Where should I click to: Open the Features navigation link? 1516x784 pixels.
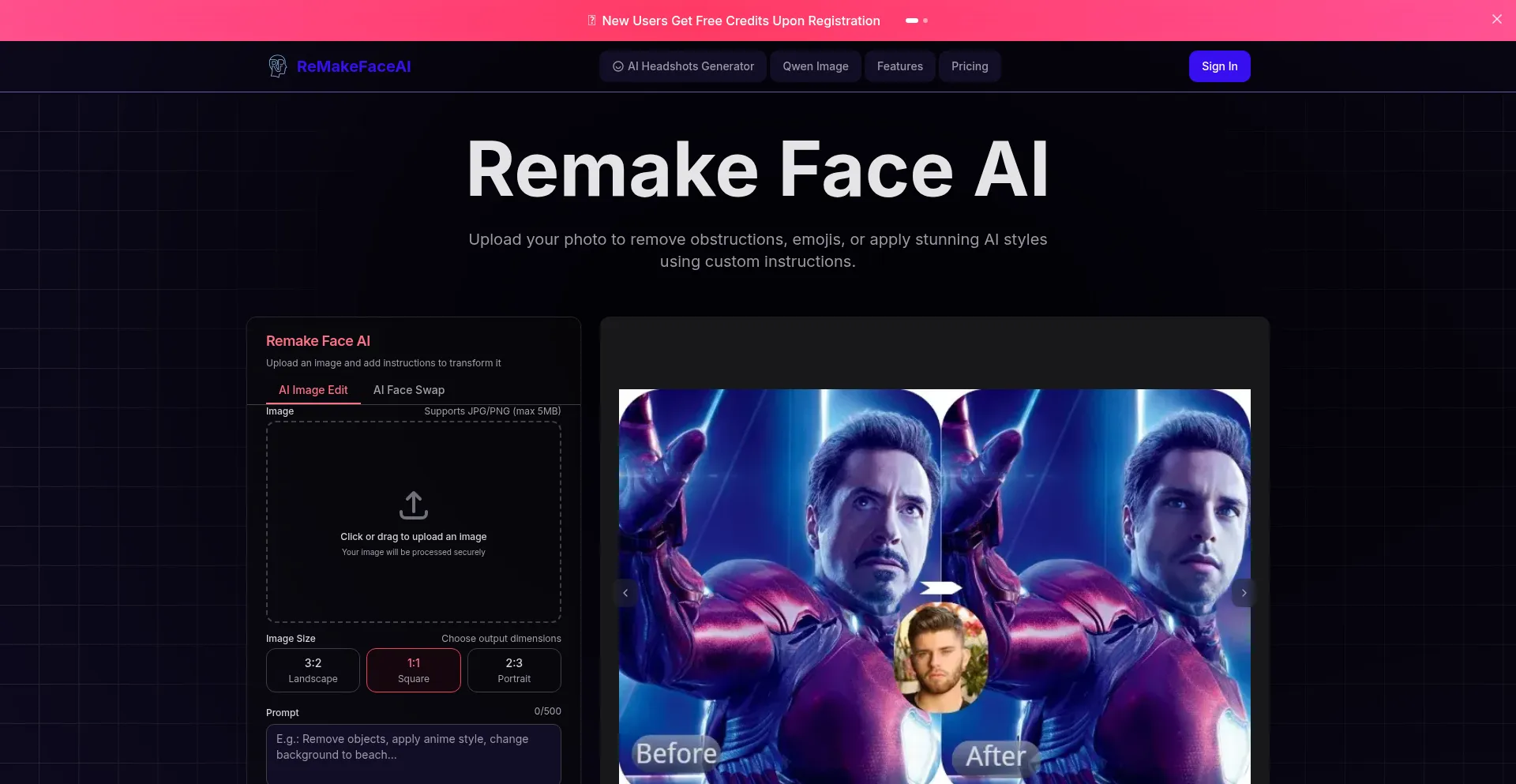(899, 66)
